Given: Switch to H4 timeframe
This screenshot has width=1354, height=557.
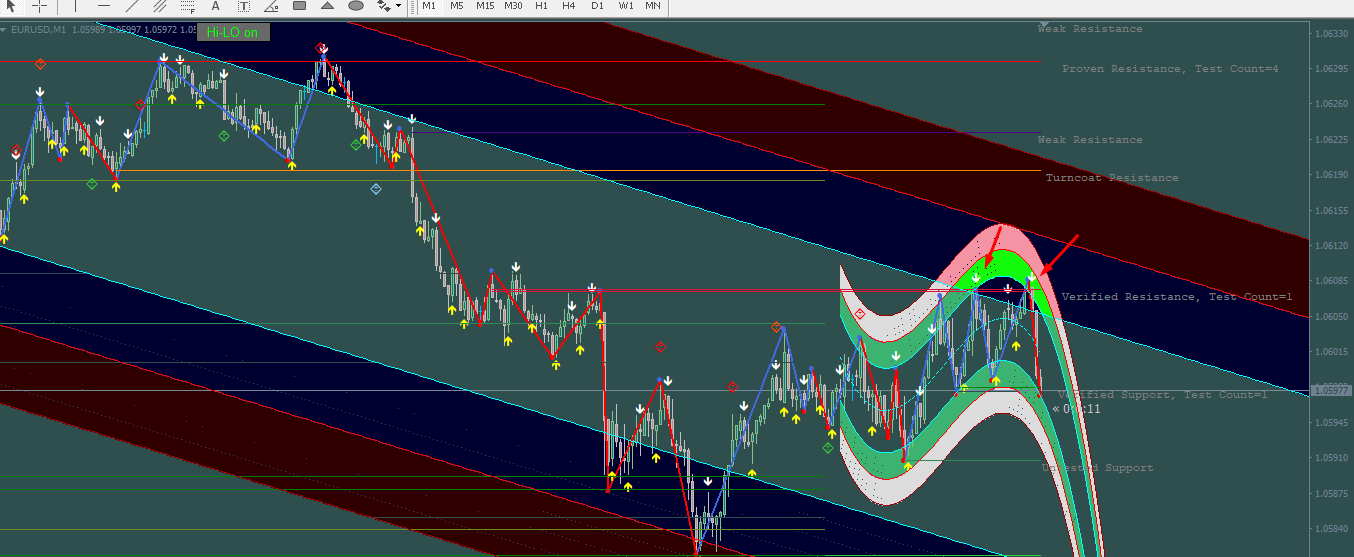Looking at the screenshot, I should tap(568, 6).
